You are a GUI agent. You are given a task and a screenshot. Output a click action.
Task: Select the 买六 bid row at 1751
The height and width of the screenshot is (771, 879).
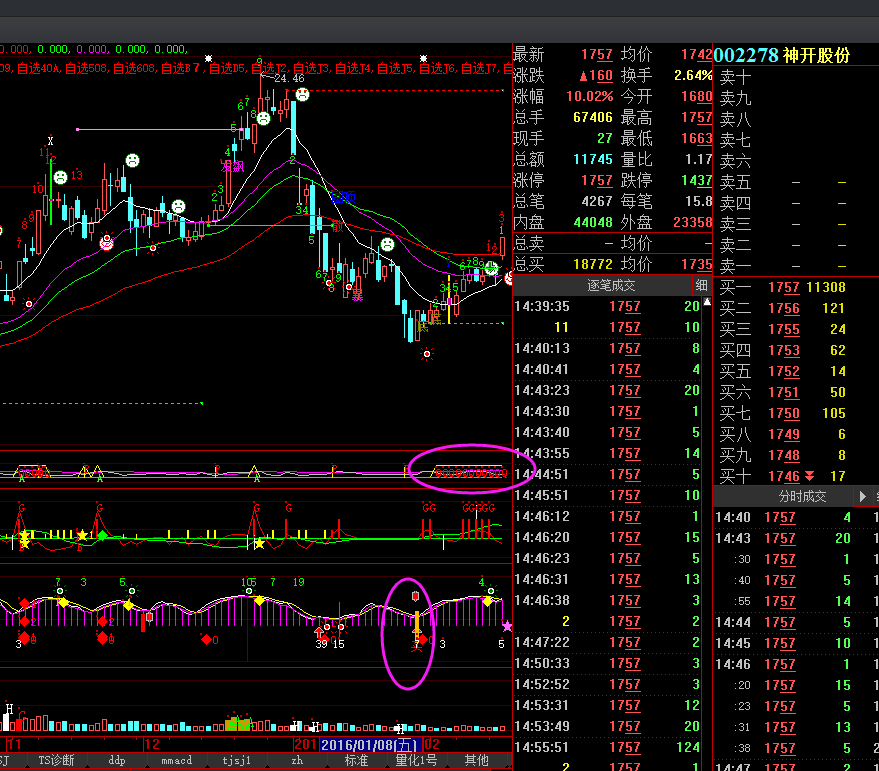click(x=795, y=392)
